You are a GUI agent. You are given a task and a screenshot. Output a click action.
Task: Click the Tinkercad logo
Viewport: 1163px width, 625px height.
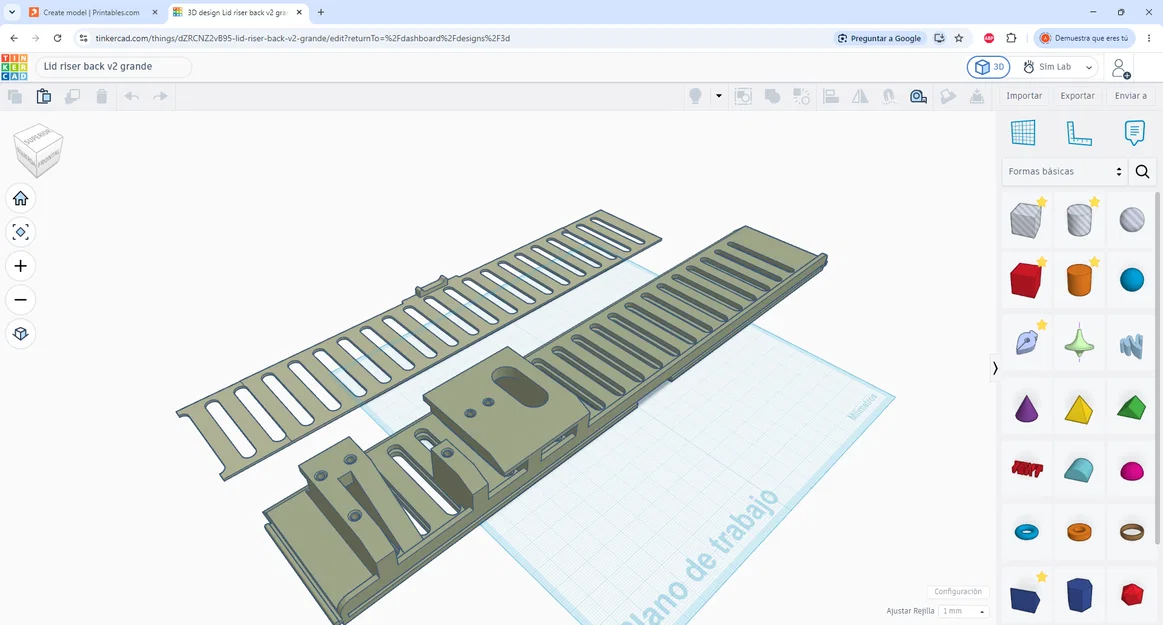pos(14,67)
